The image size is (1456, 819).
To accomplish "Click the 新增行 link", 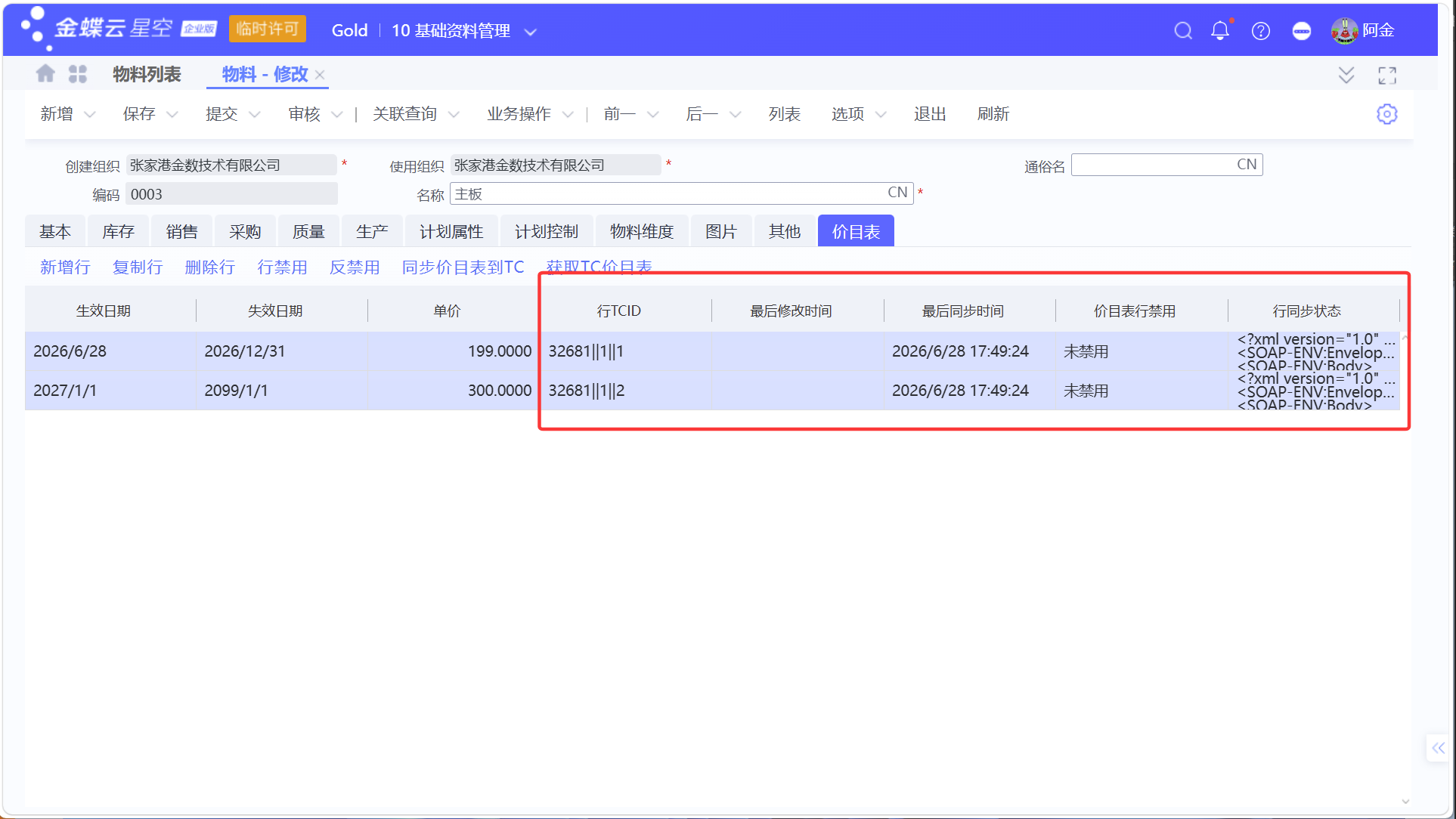I will 65,267.
